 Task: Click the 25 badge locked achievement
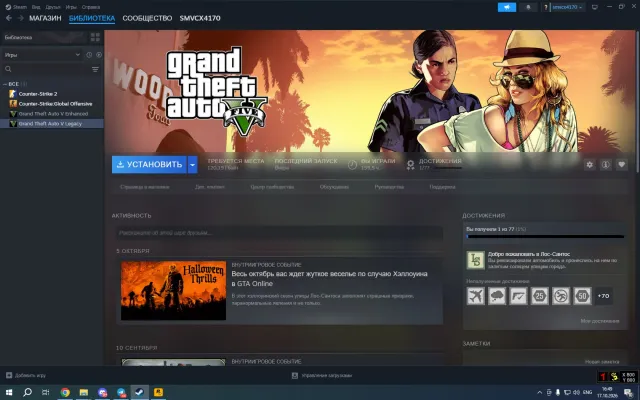click(539, 296)
